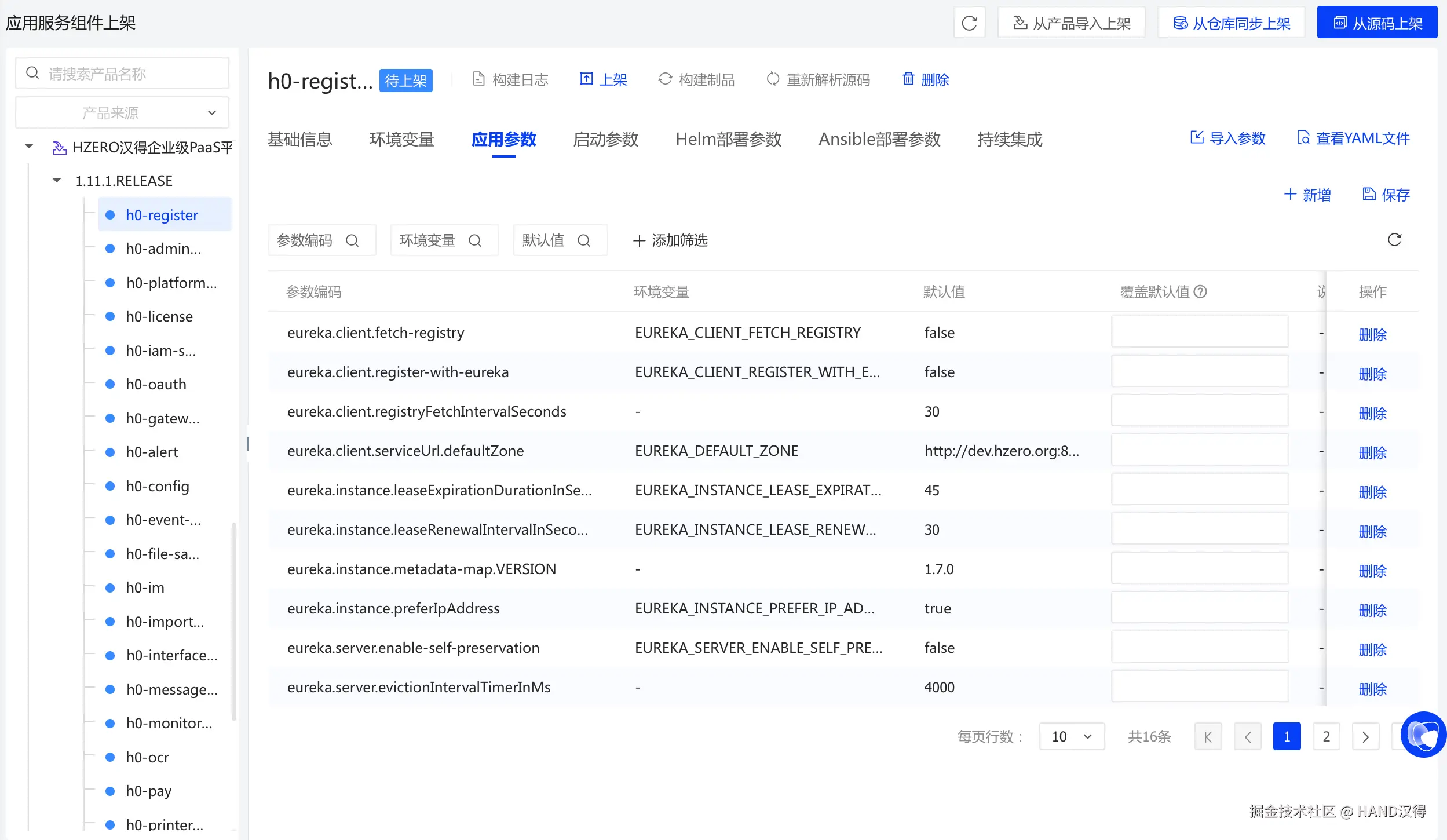Click 导入参数 import button
Screen dimensions: 1447x840
pos(1227,138)
